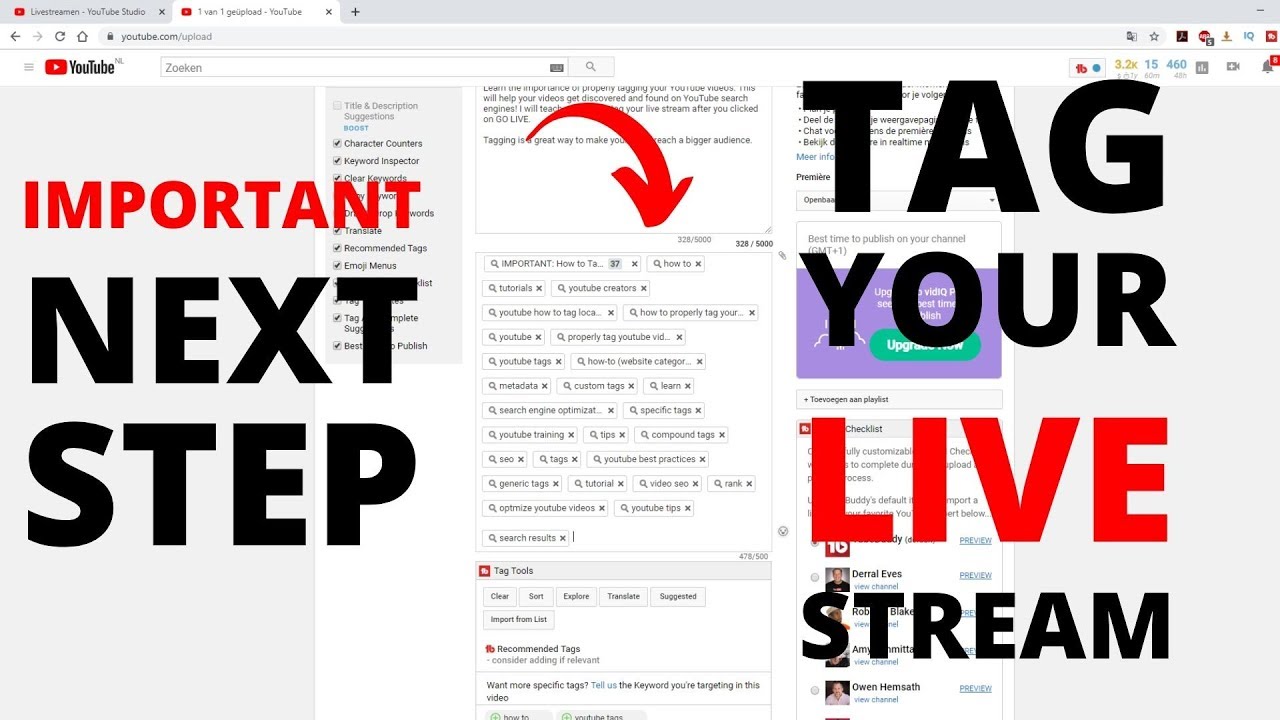1280x720 pixels.
Task: Click the Explore button in Tag Tools
Action: (576, 596)
